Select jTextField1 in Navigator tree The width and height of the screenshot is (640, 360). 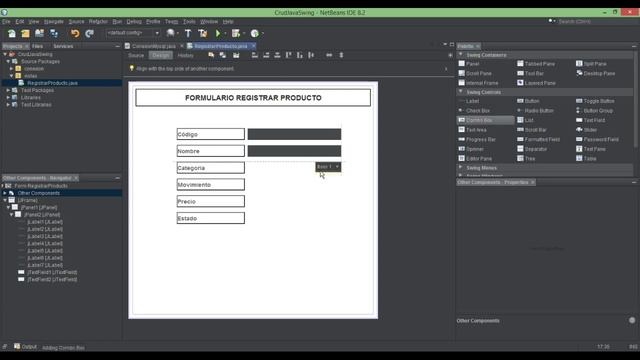(x=52, y=272)
